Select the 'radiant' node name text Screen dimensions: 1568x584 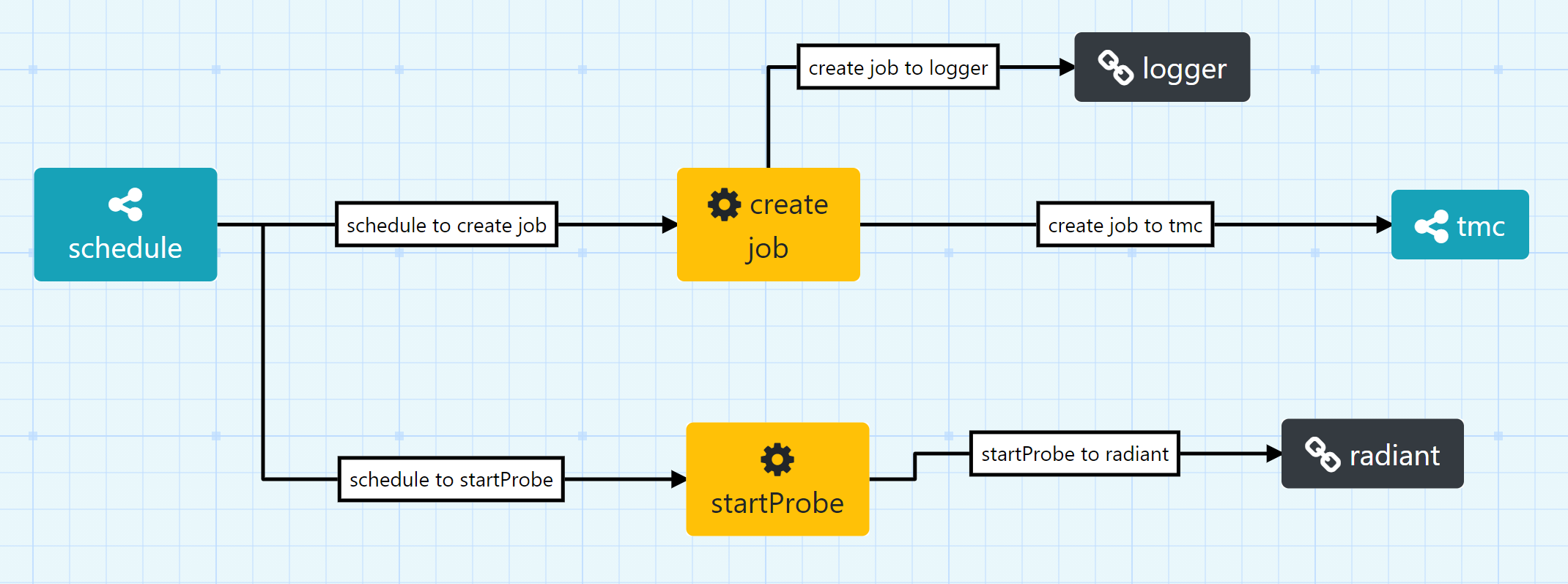(1394, 456)
